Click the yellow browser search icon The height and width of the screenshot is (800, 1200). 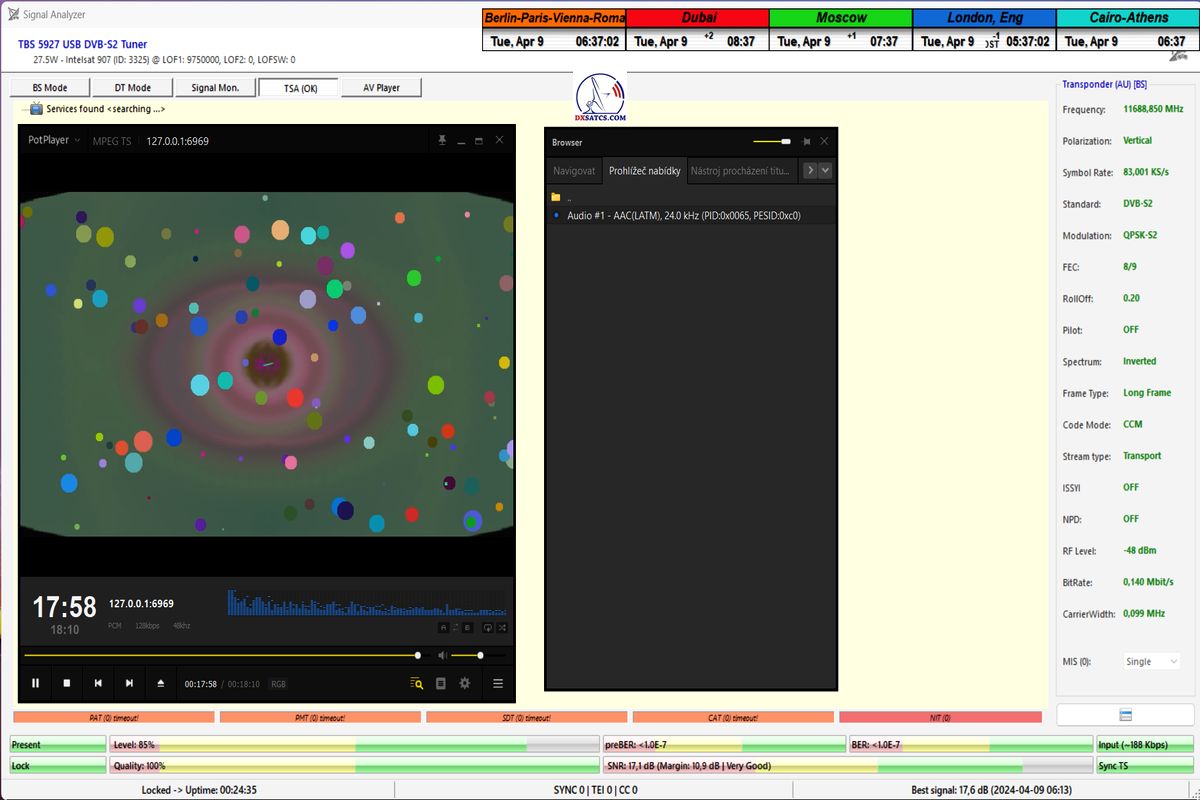[x=416, y=683]
